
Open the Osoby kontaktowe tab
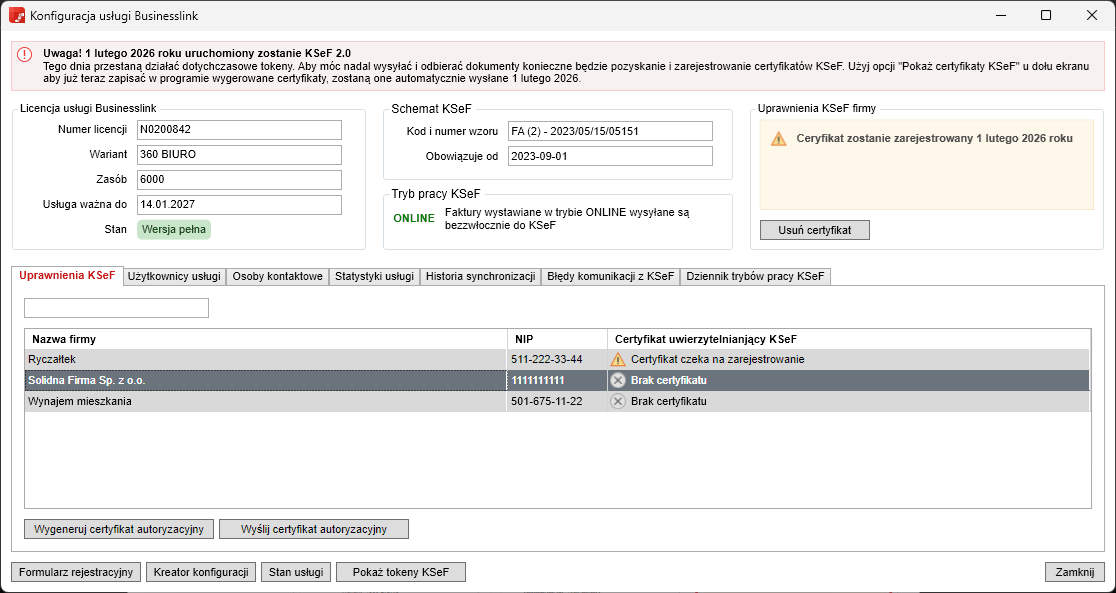pos(277,276)
